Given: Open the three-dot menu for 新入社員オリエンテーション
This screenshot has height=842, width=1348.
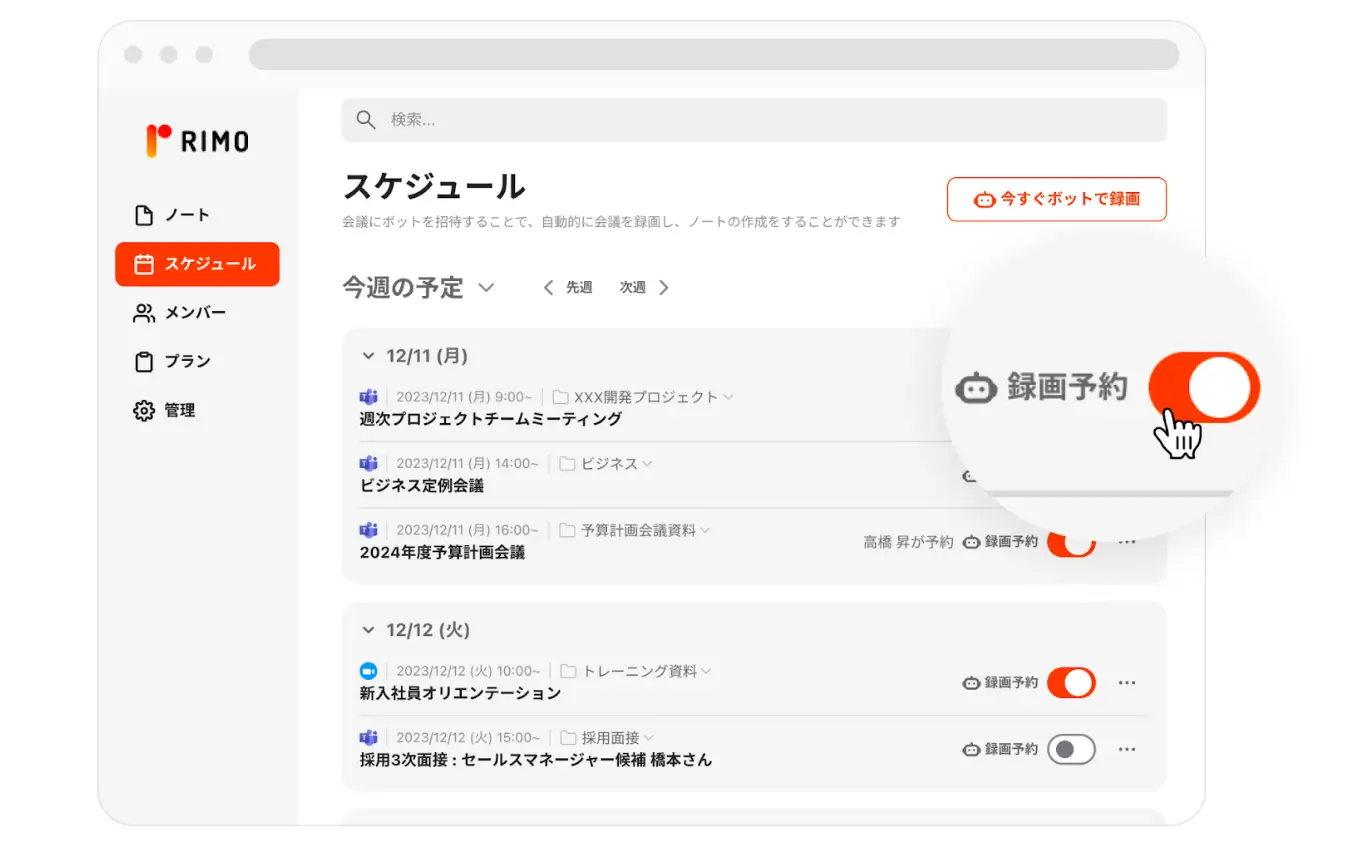Looking at the screenshot, I should 1127,683.
